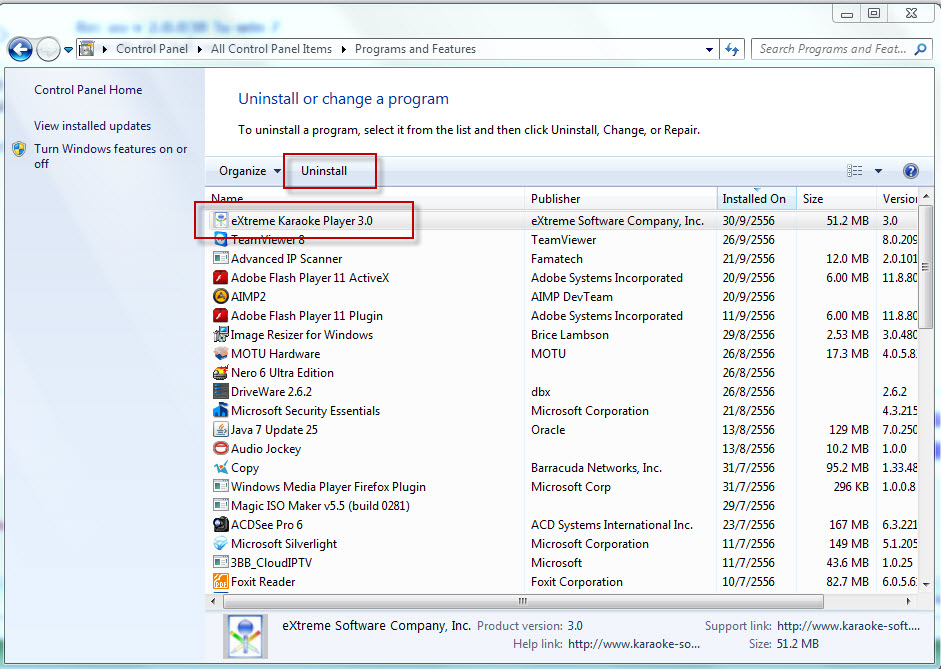The image size is (941, 669).
Task: Click the Adobe Flash Player 11 Plugin icon
Action: pyautogui.click(x=221, y=316)
